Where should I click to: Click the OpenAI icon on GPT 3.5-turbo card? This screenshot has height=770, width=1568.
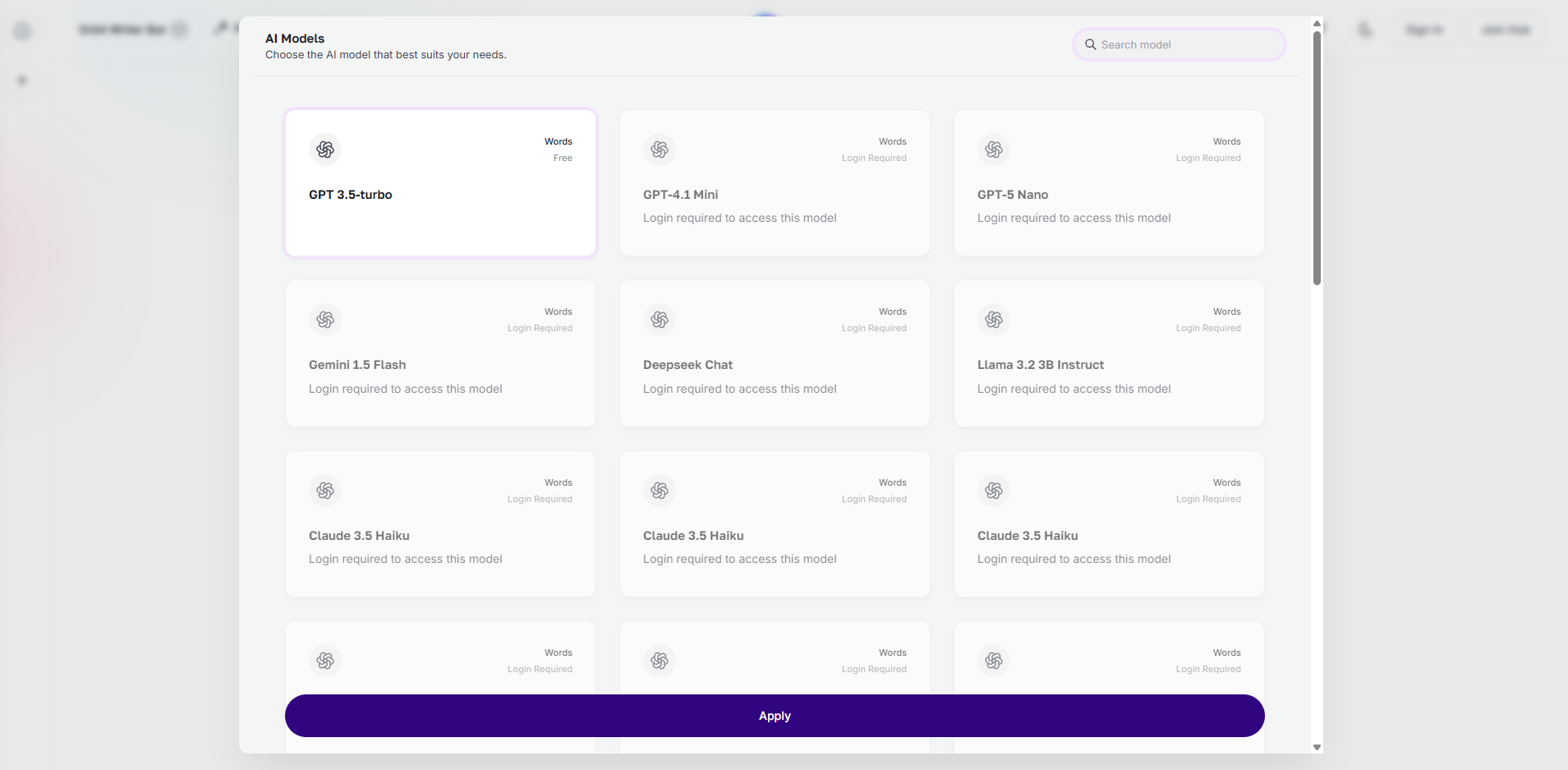325,150
